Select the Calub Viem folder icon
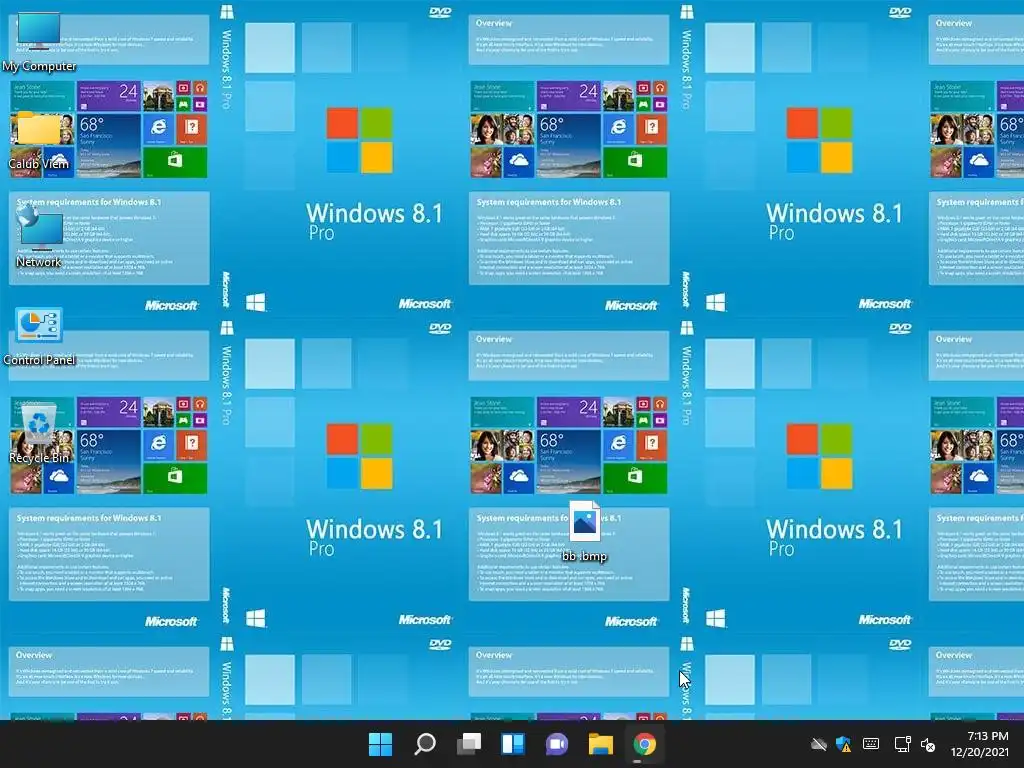This screenshot has height=768, width=1024. click(39, 140)
